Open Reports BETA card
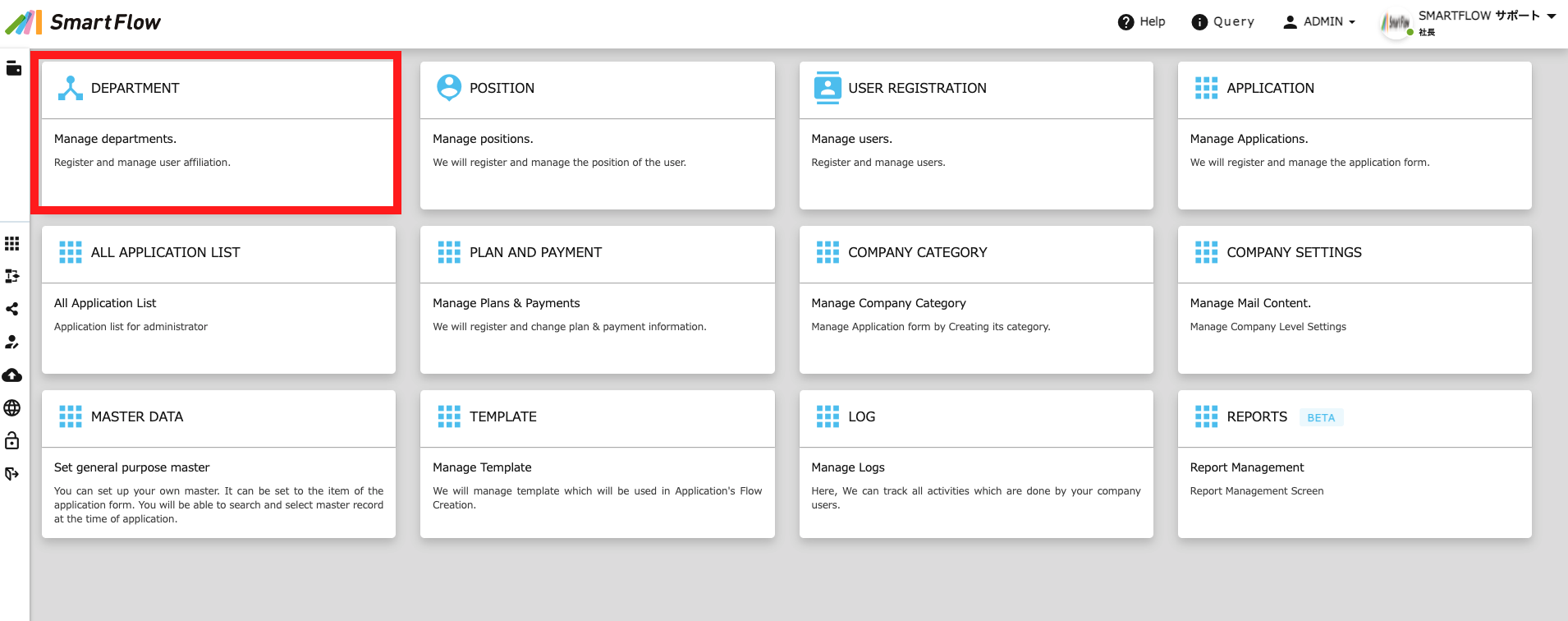The width and height of the screenshot is (1568, 621). 1355,464
